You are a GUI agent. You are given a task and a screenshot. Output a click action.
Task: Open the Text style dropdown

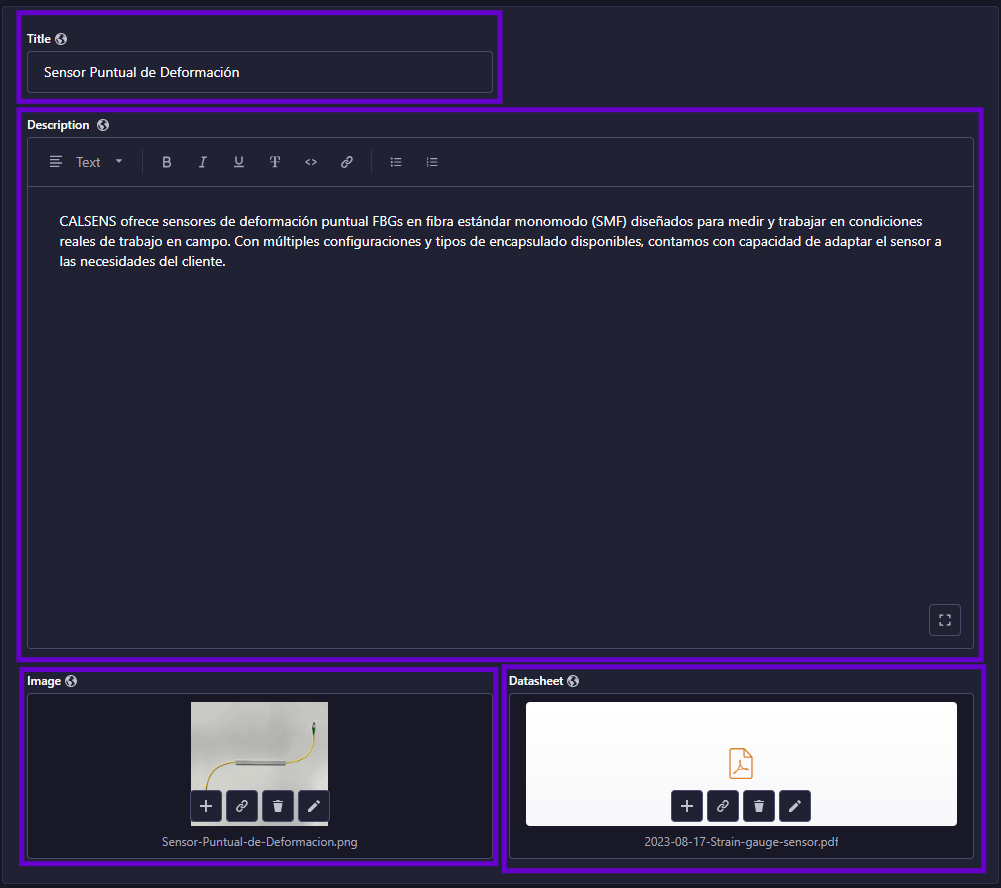click(x=88, y=162)
